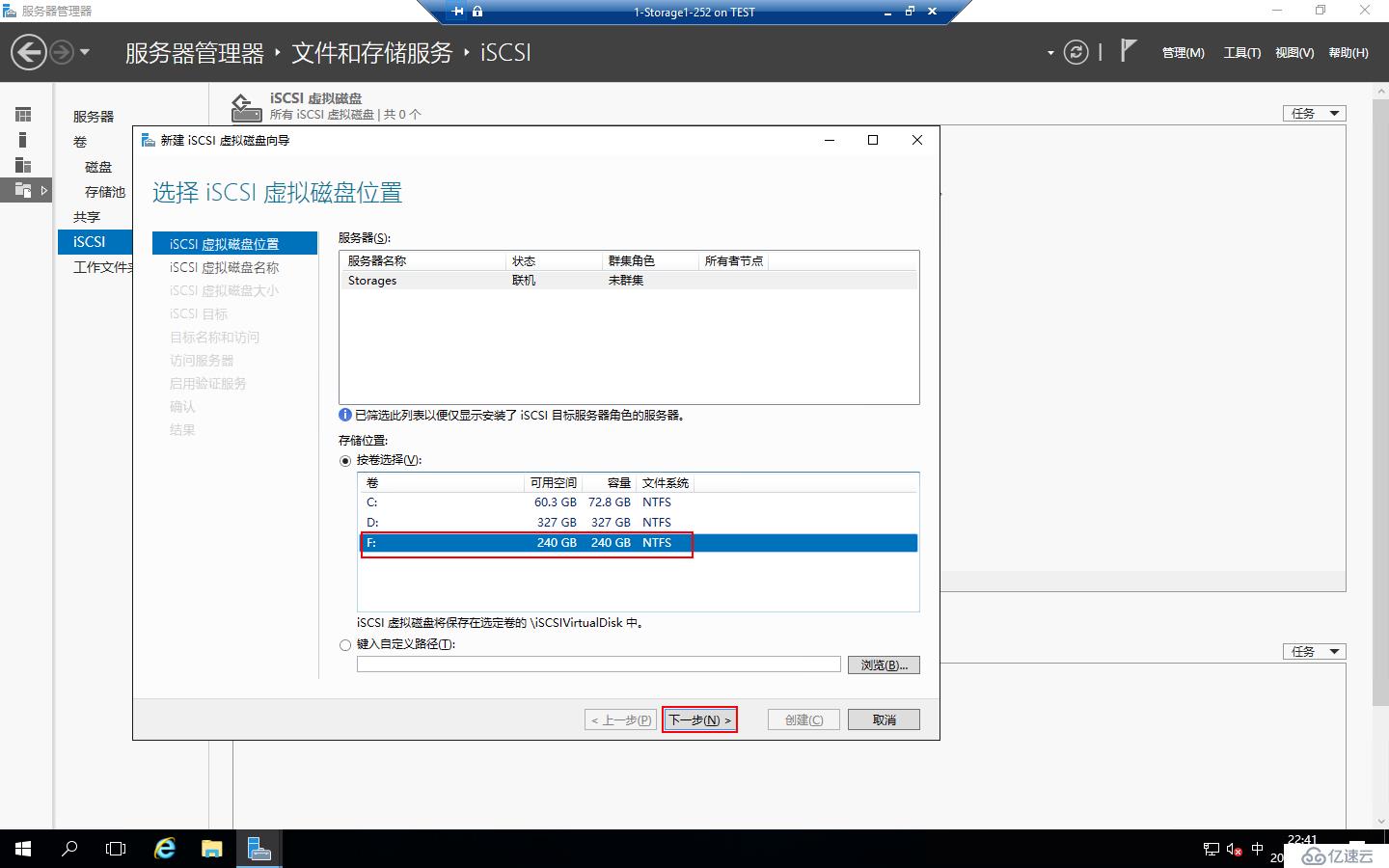
Task: Open Task View on taskbar
Action: [x=116, y=849]
